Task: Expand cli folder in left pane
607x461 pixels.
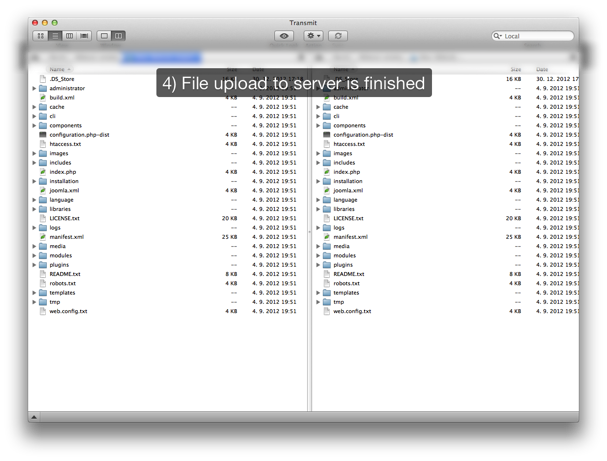Action: coord(34,116)
